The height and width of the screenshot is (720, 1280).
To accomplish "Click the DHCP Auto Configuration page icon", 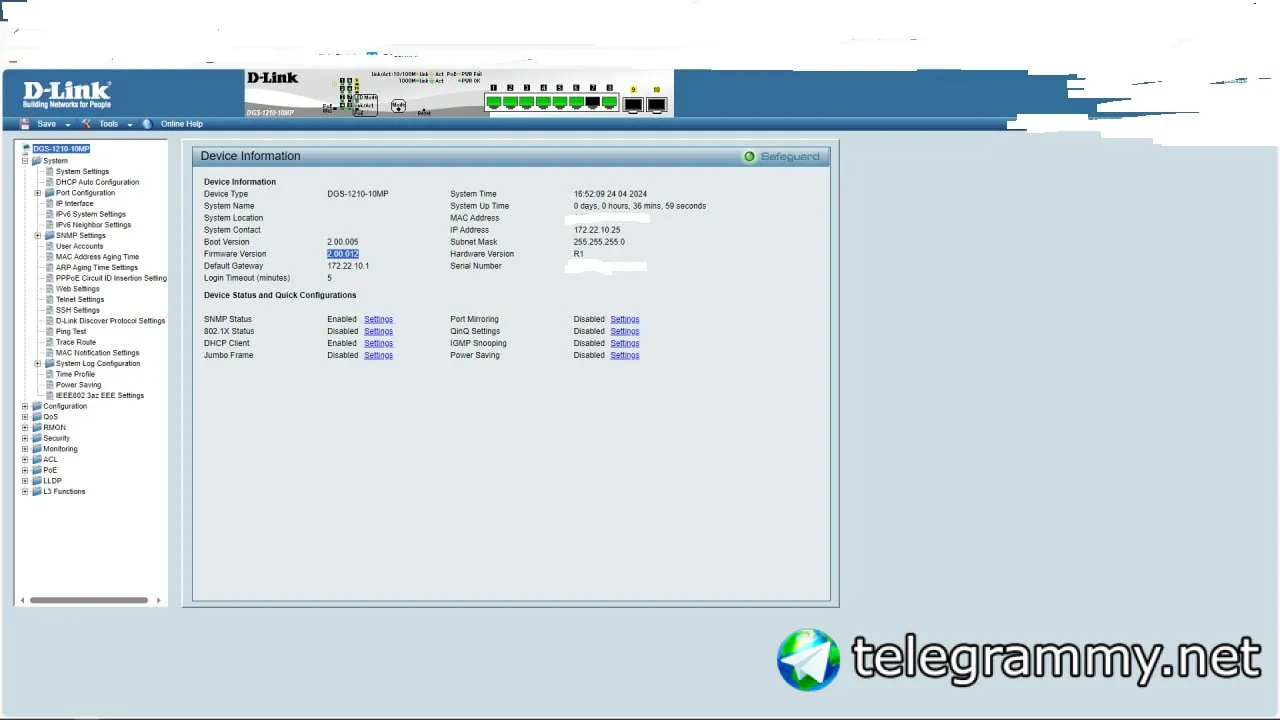I will tap(49, 182).
